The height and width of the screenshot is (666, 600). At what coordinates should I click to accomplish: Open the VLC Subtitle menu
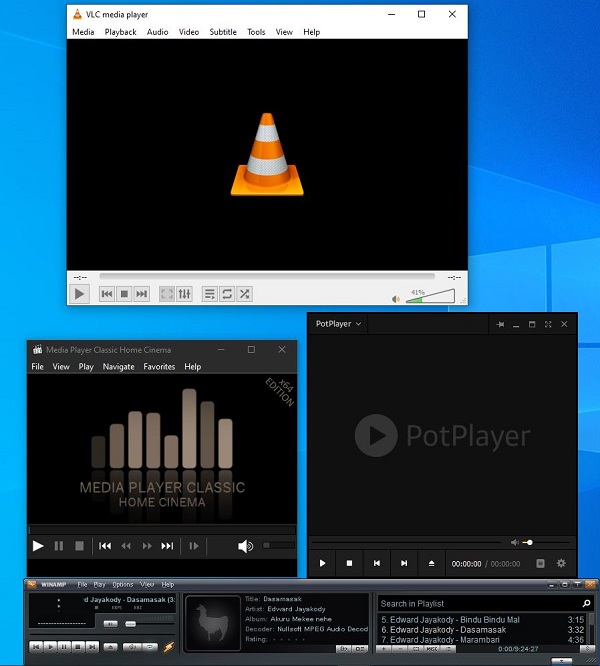223,32
